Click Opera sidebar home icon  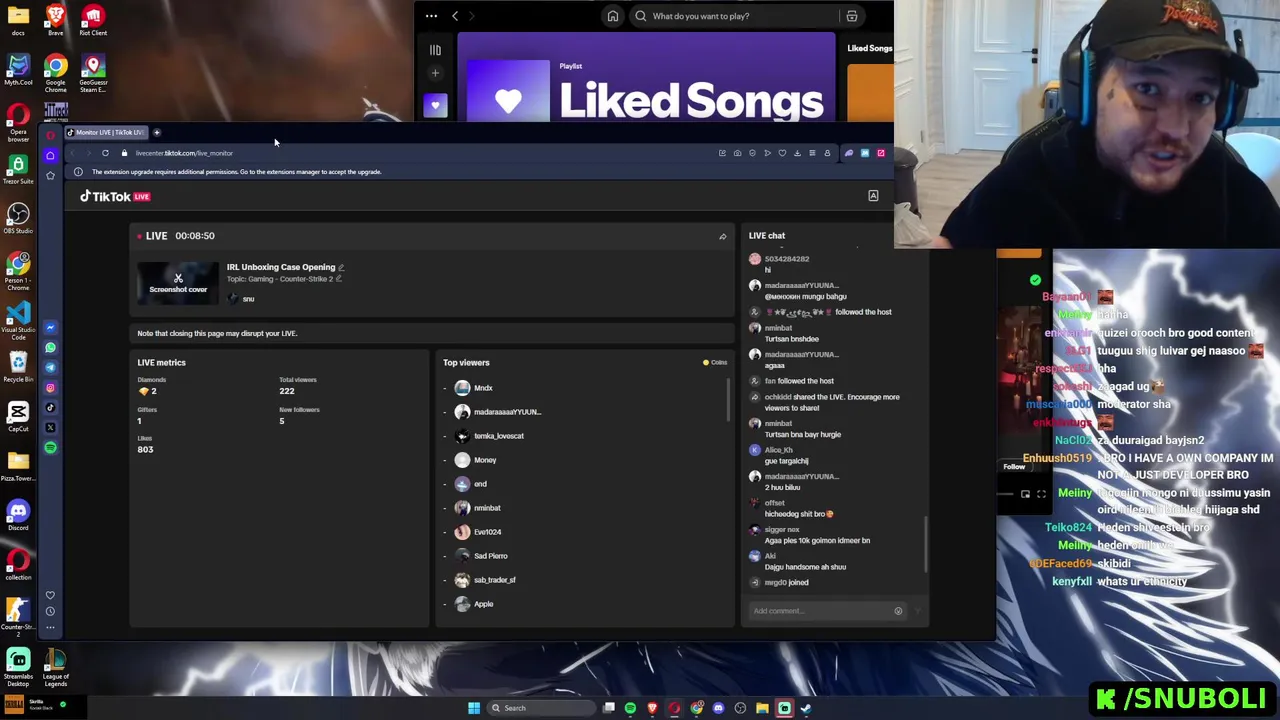[x=50, y=155]
